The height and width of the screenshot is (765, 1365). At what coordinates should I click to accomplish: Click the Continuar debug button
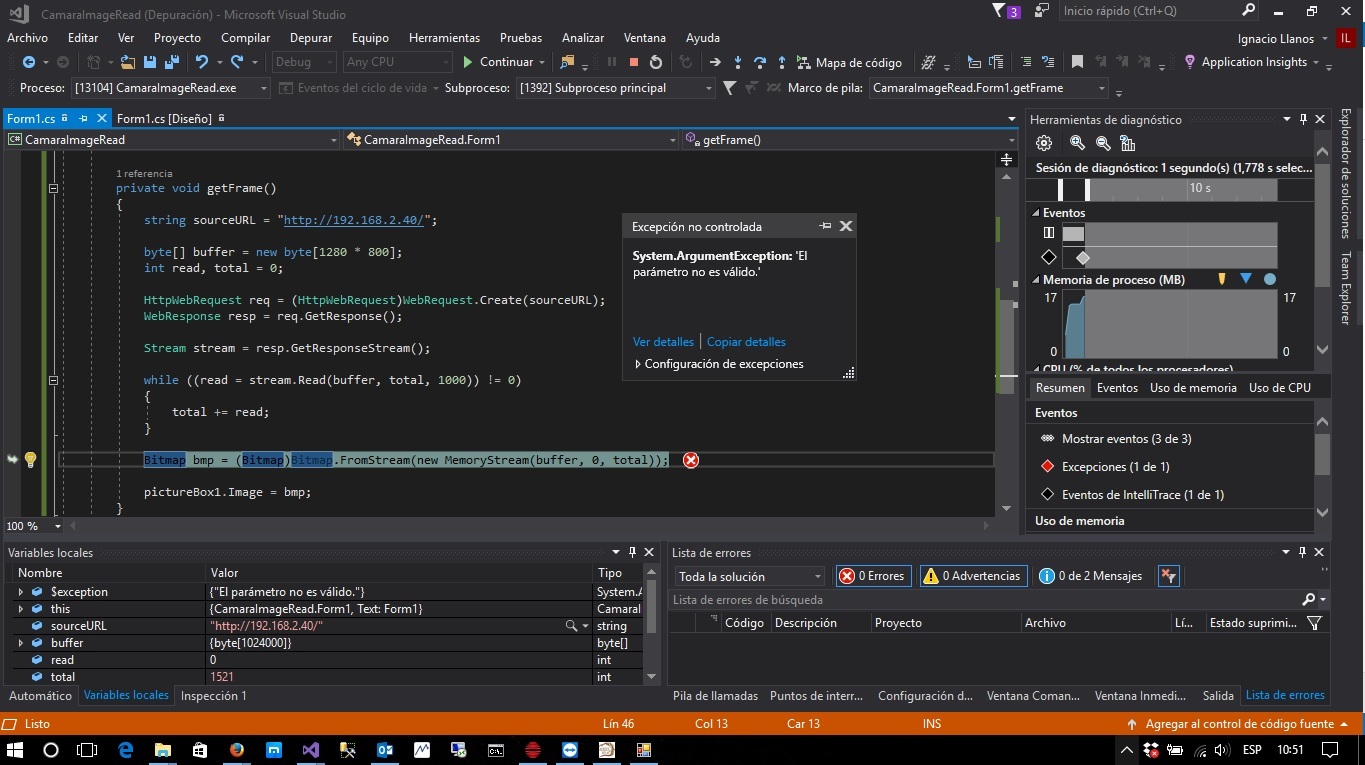(497, 62)
